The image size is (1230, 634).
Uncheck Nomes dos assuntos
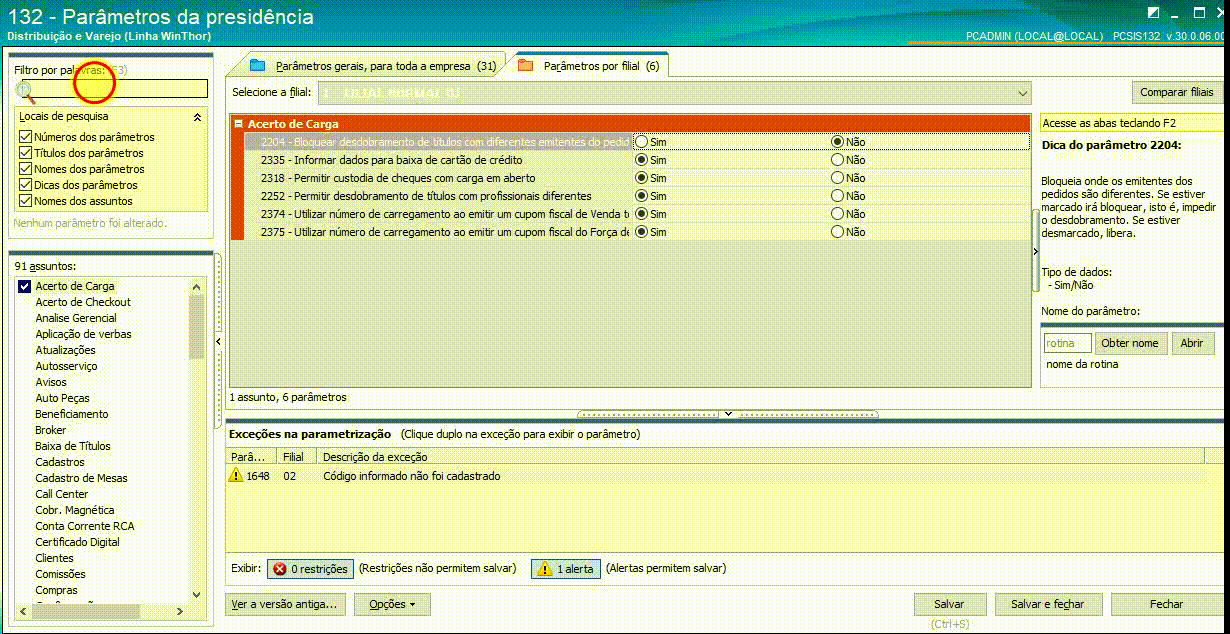(26, 201)
